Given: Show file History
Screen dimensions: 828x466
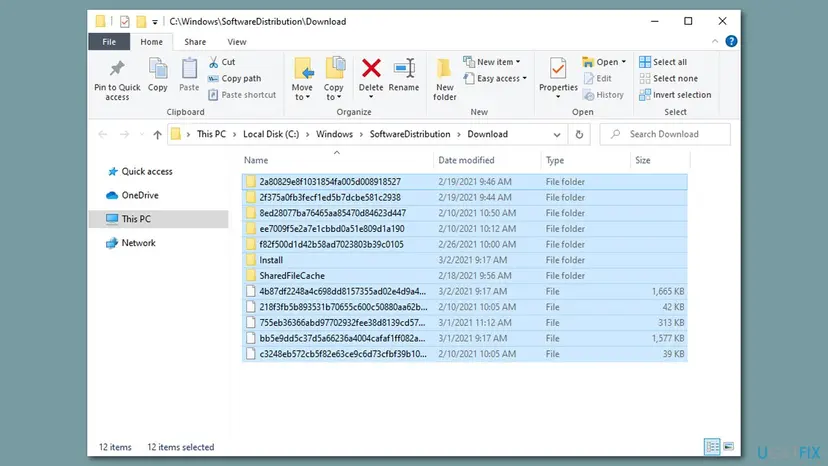Looking at the screenshot, I should click(603, 95).
